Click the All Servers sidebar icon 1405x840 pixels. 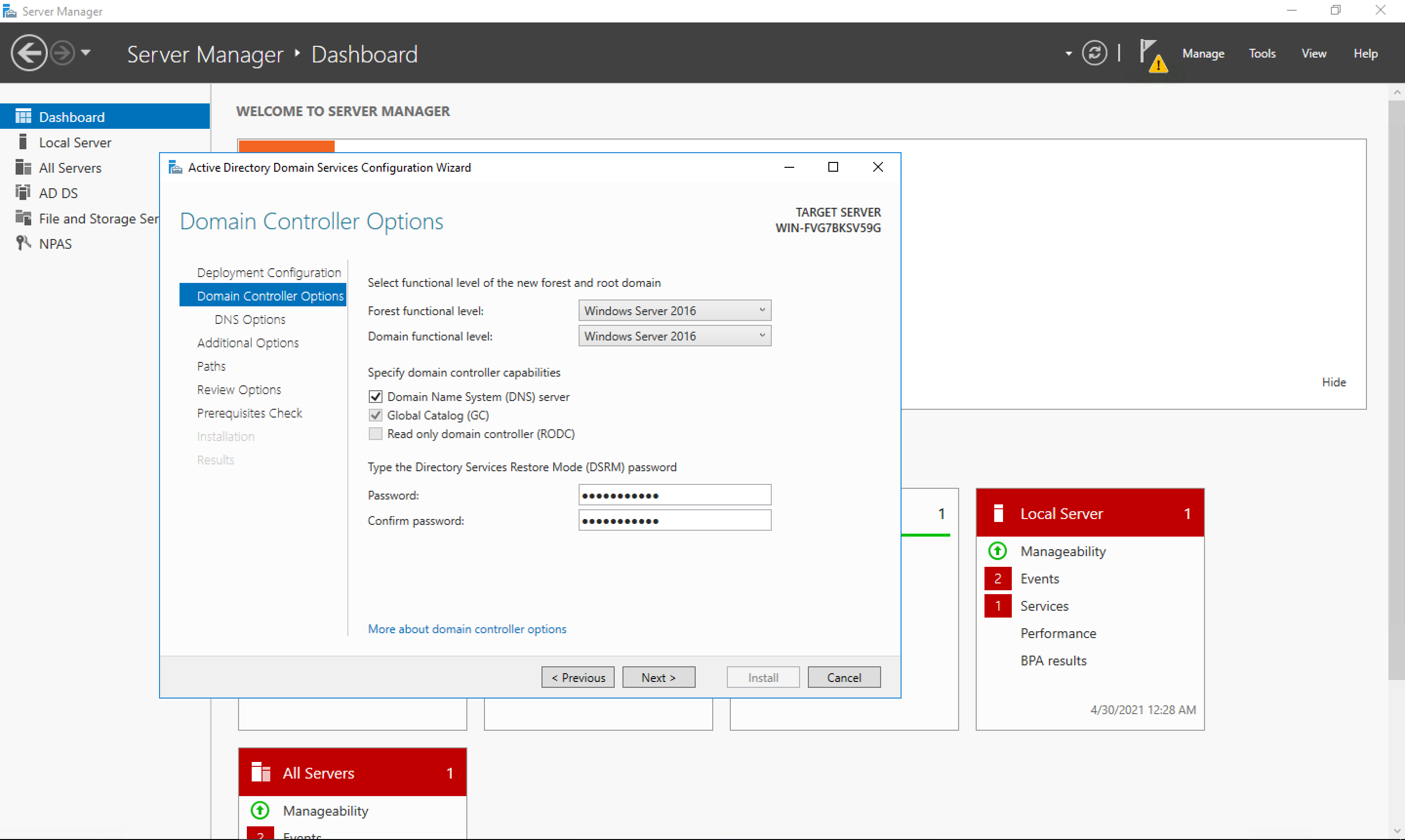tap(22, 167)
